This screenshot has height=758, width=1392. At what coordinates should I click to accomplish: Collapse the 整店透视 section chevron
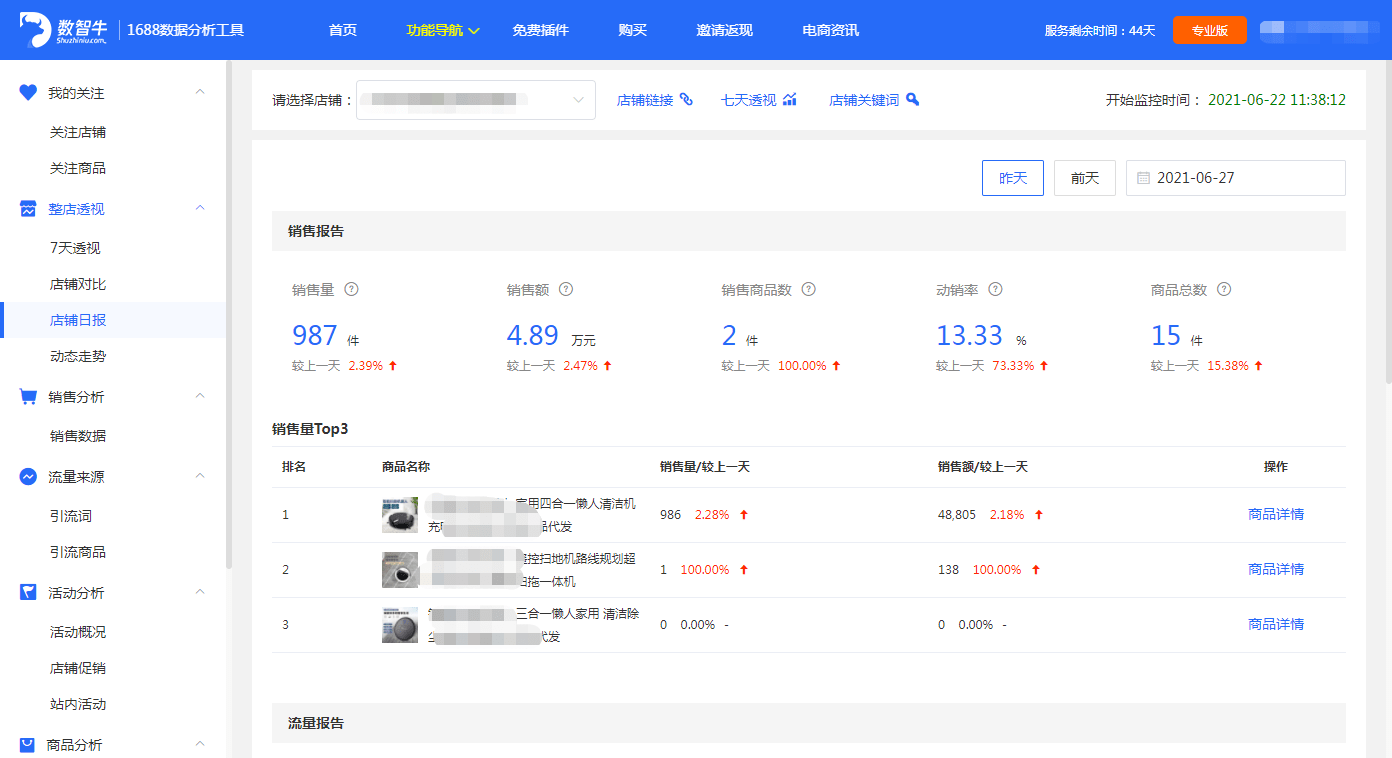coord(200,208)
